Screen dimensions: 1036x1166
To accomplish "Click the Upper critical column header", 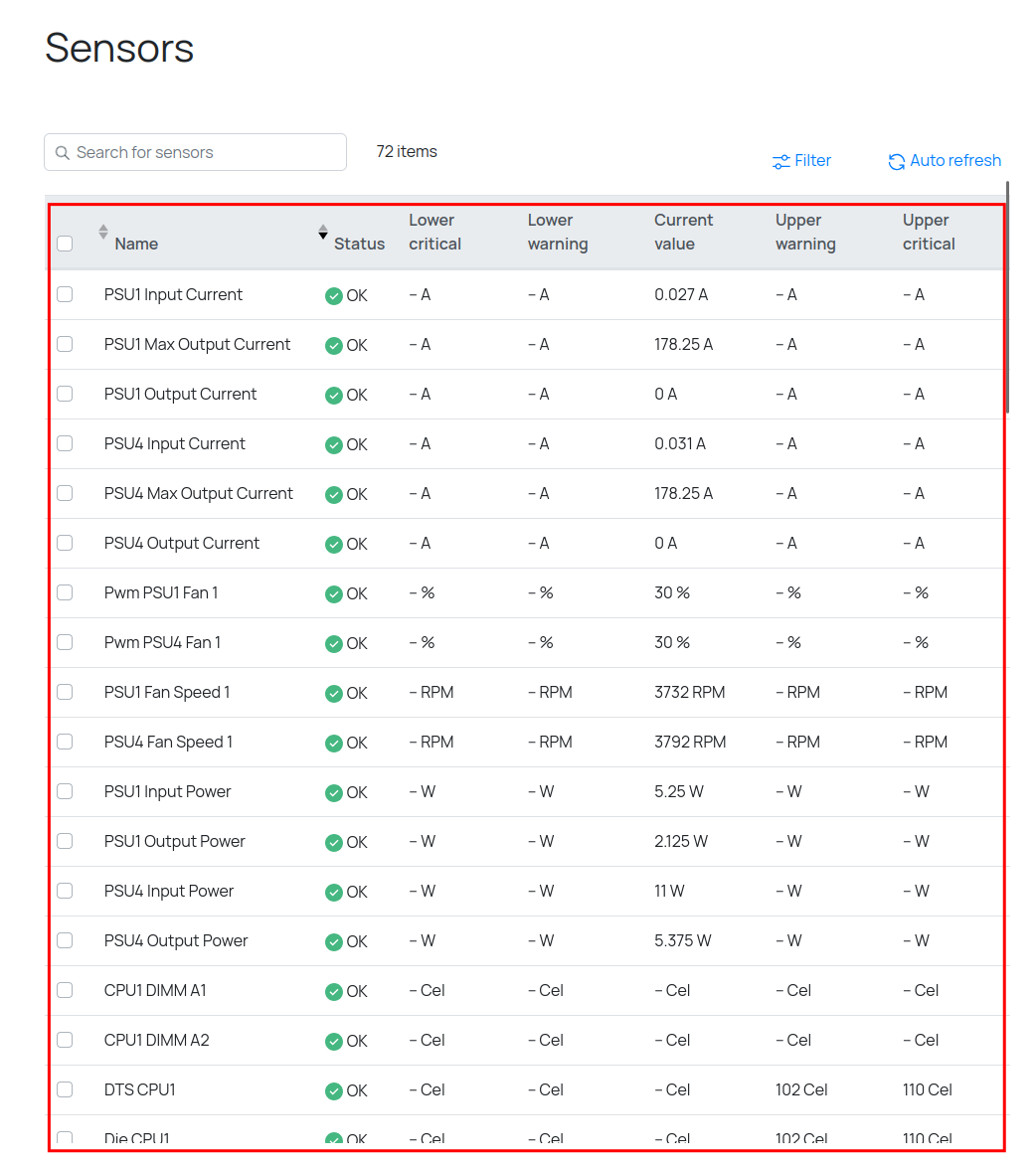I will tap(928, 233).
